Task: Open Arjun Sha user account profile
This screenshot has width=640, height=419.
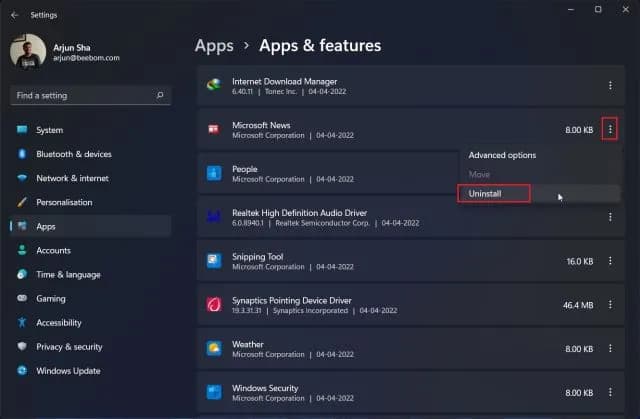Action: 60,52
